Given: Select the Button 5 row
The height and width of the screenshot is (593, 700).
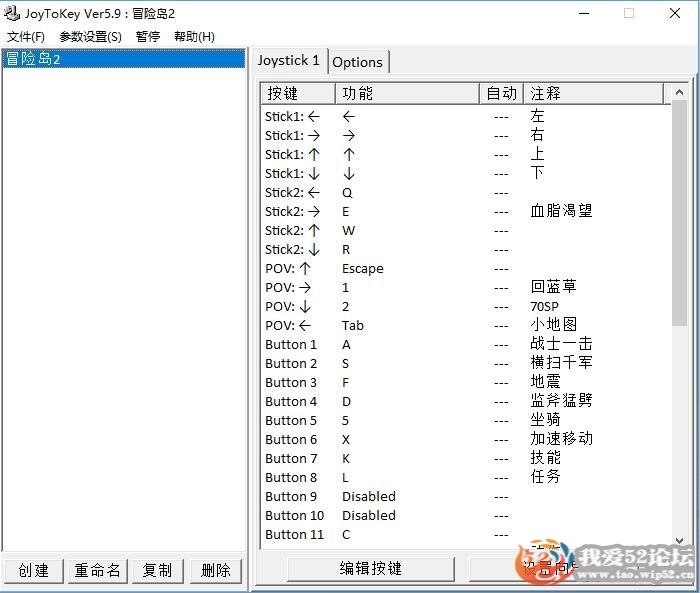Looking at the screenshot, I should (x=466, y=420).
